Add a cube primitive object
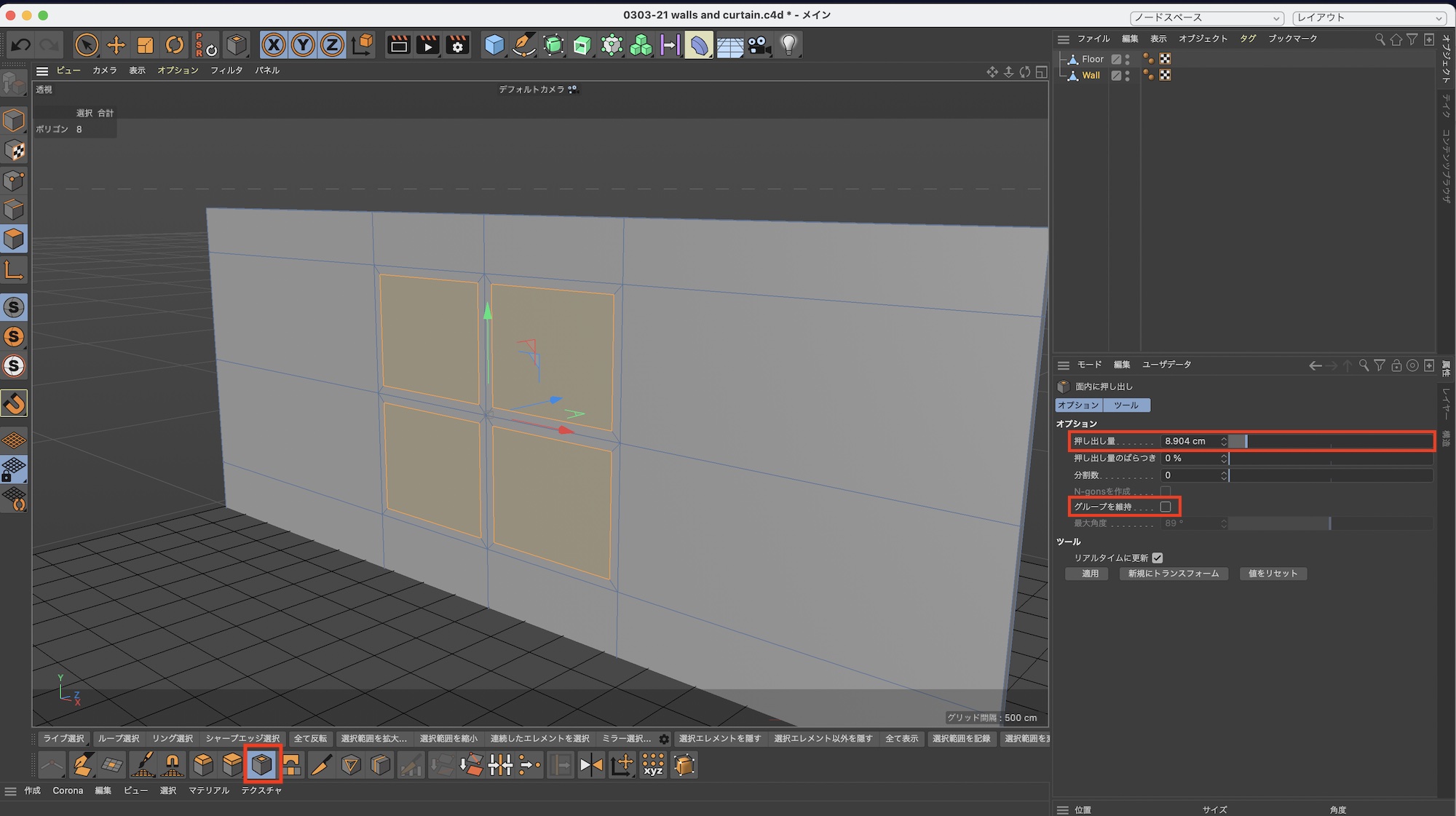 pyautogui.click(x=494, y=45)
